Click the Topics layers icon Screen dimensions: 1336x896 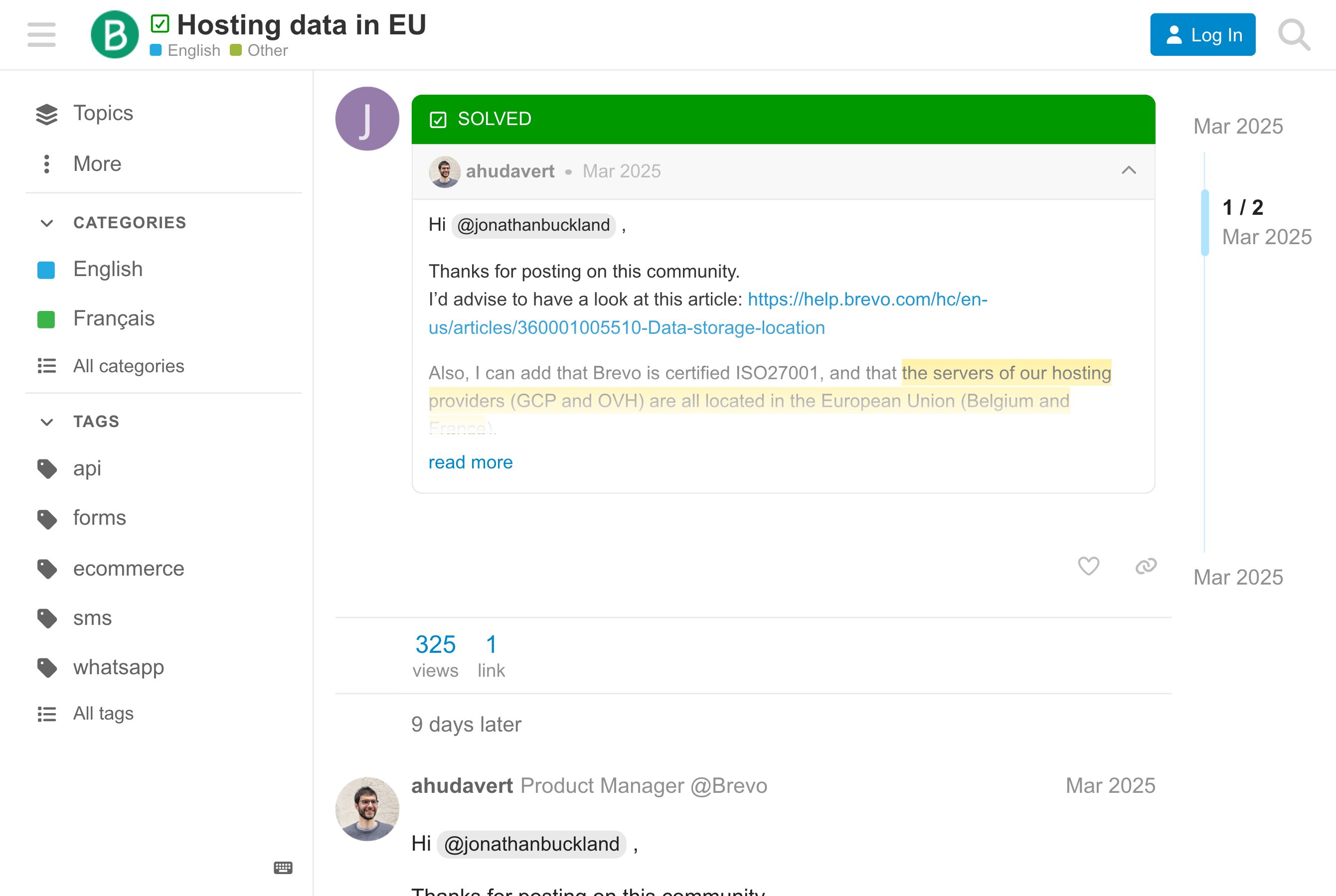click(x=47, y=114)
